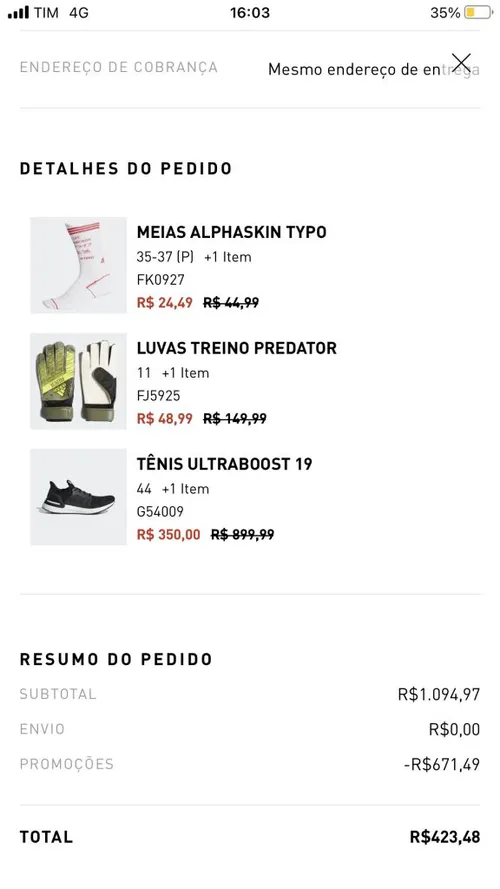Image resolution: width=500 pixels, height=889 pixels.
Task: Tap the R$ 350,00 discounted shoe price
Action: [168, 535]
